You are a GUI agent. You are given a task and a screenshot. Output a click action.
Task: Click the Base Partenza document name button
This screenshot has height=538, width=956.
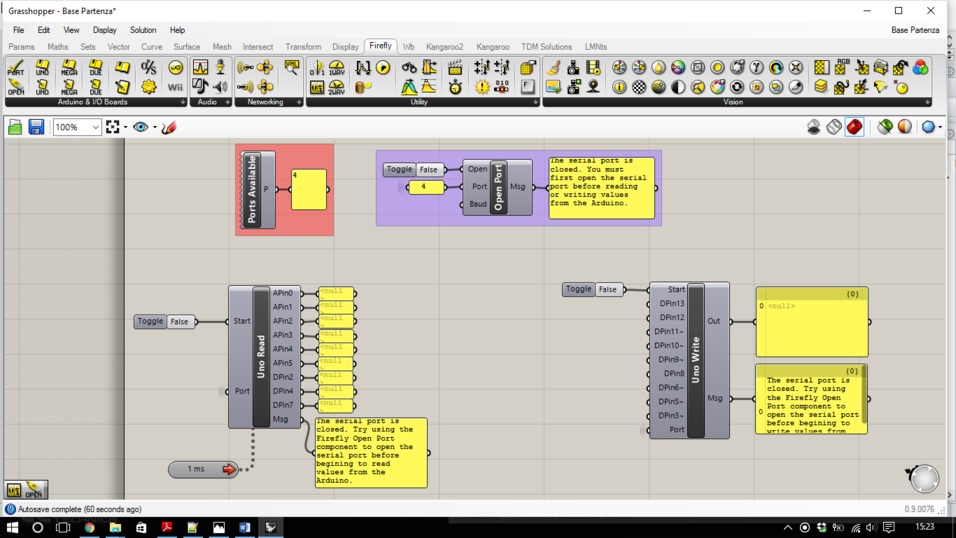click(915, 30)
